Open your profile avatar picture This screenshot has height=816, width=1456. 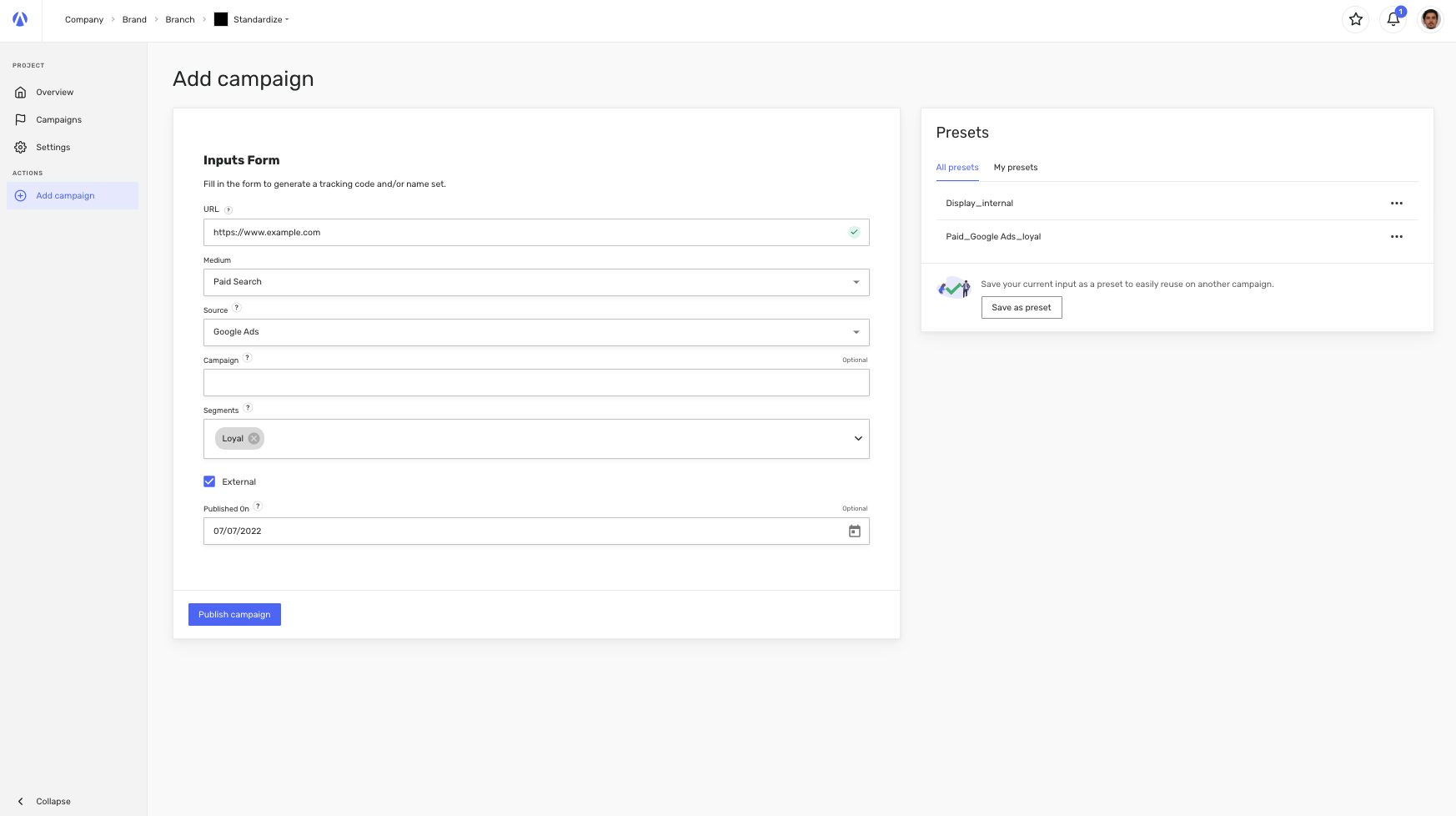point(1430,19)
